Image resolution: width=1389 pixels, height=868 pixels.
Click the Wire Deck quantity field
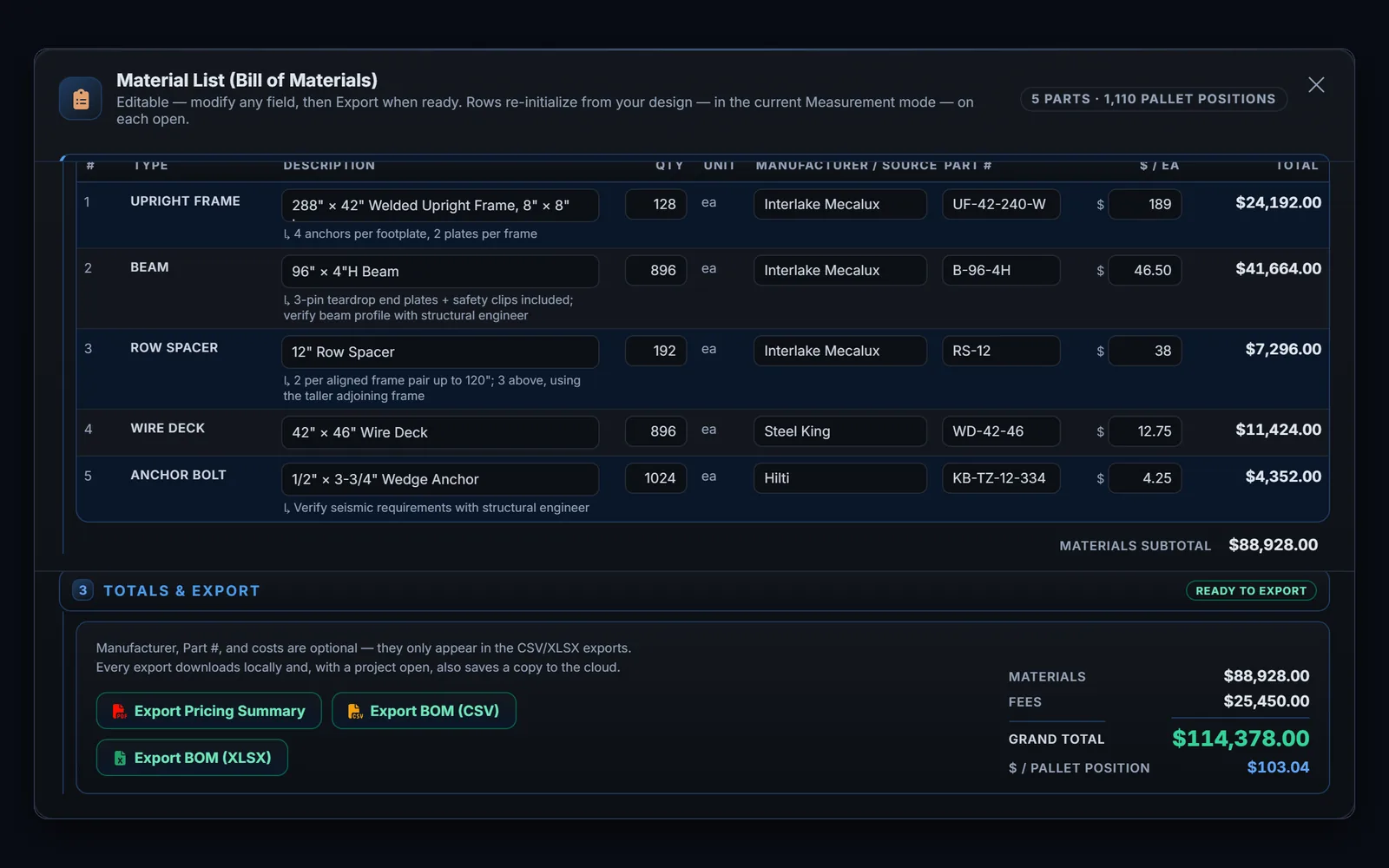point(656,431)
